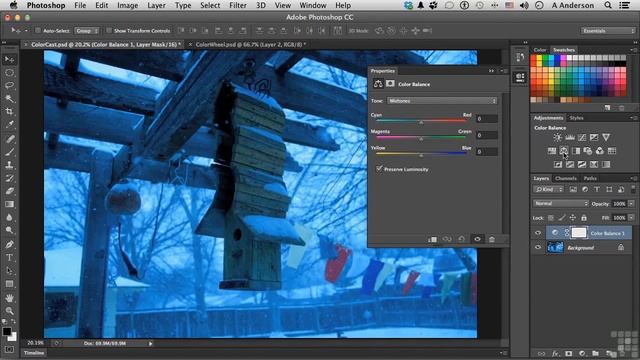Add a Black & White adjustment
640x360 pixels.
tap(576, 151)
